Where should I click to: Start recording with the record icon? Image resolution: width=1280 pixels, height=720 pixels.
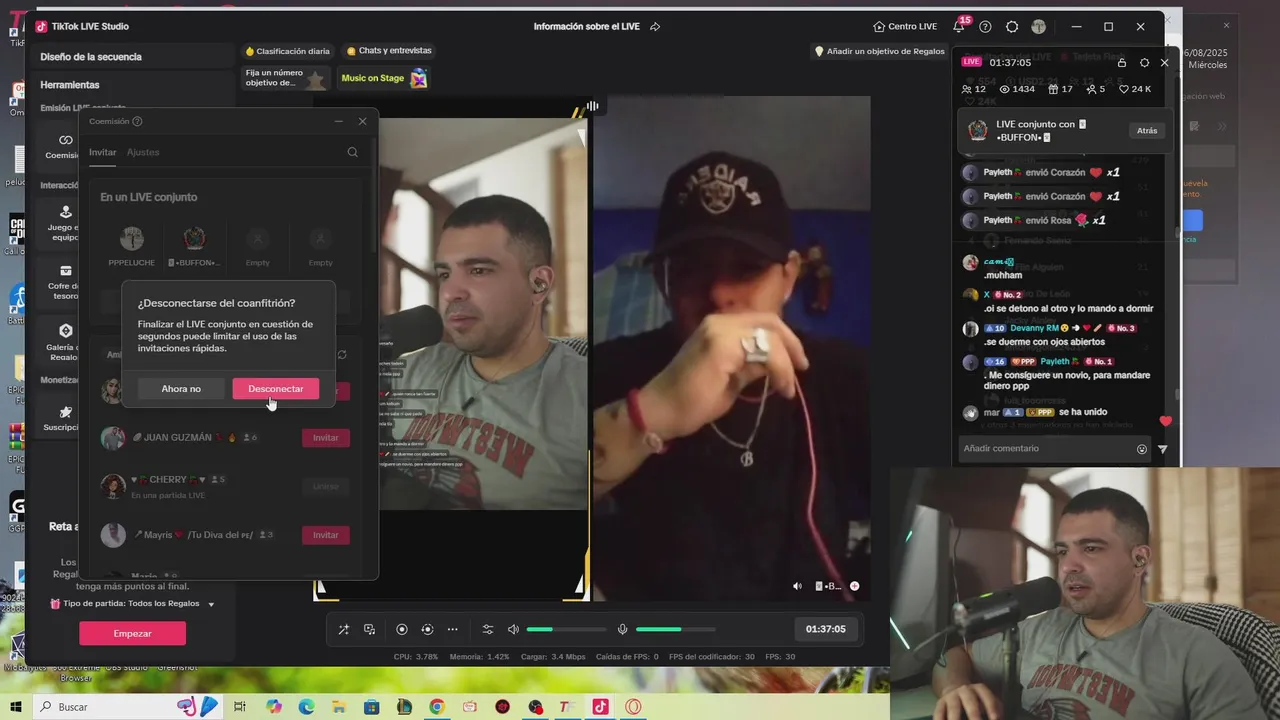[402, 629]
